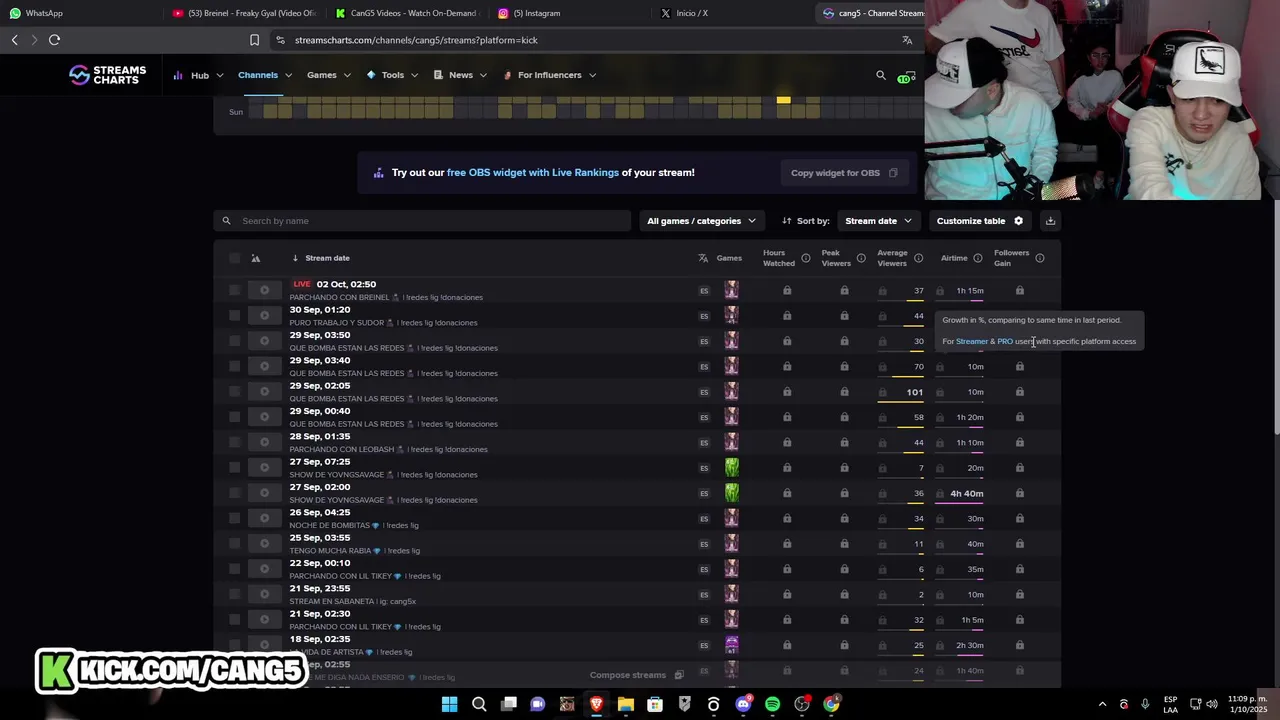This screenshot has height=720, width=1280.
Task: Open the Windows Start menu
Action: pyautogui.click(x=450, y=704)
